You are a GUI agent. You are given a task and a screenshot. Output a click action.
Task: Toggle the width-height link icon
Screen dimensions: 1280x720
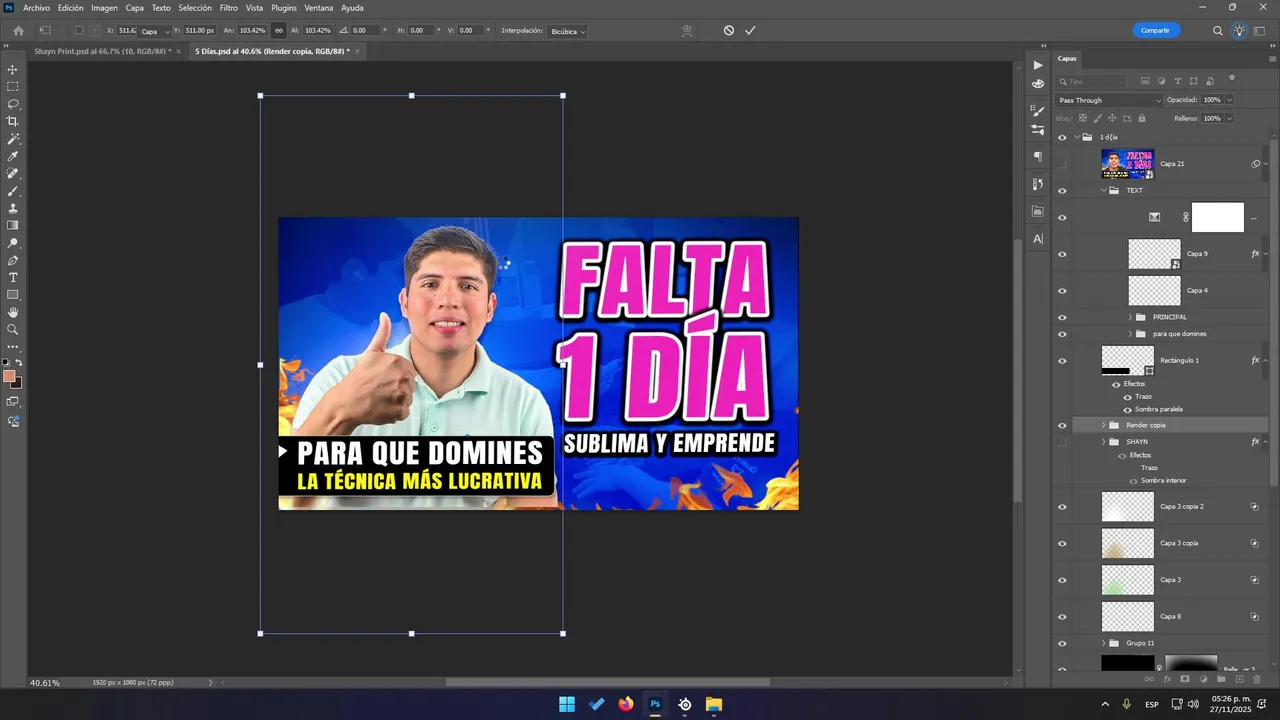tap(278, 31)
